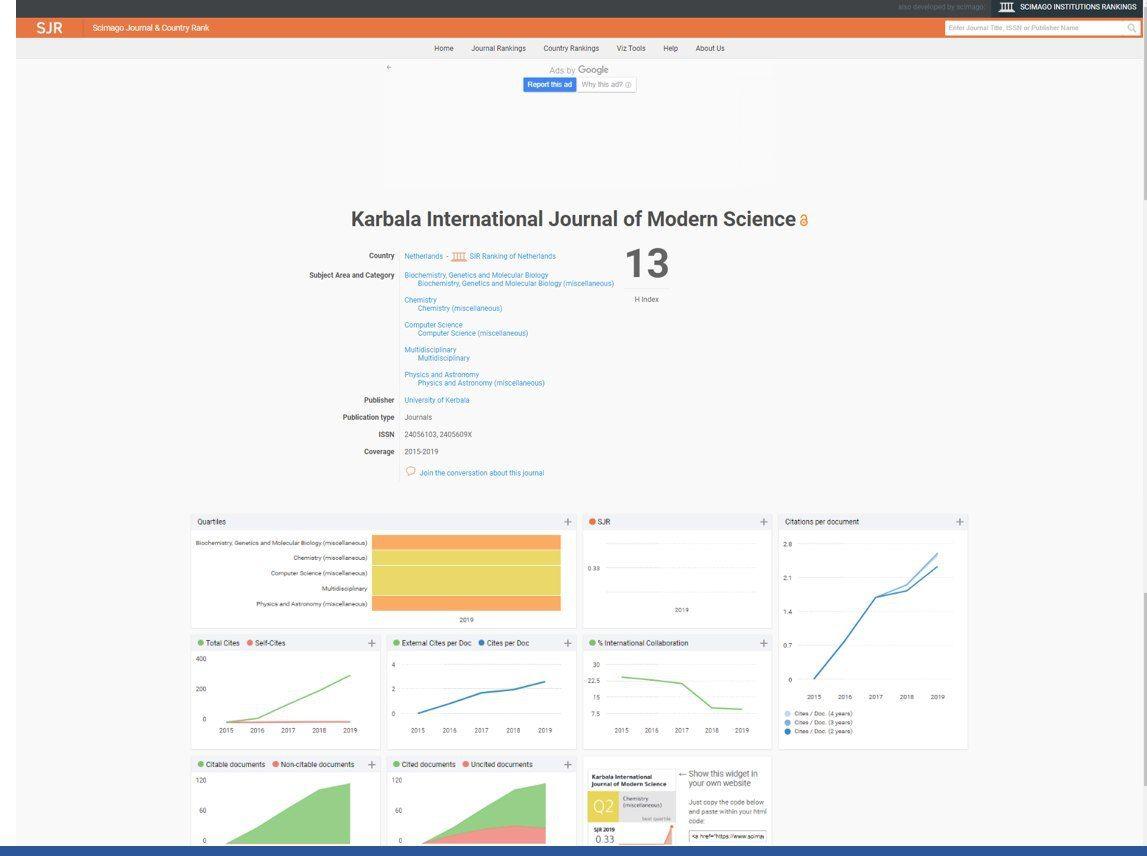
Task: Expand the Cited documents chart panel
Action: point(568,765)
